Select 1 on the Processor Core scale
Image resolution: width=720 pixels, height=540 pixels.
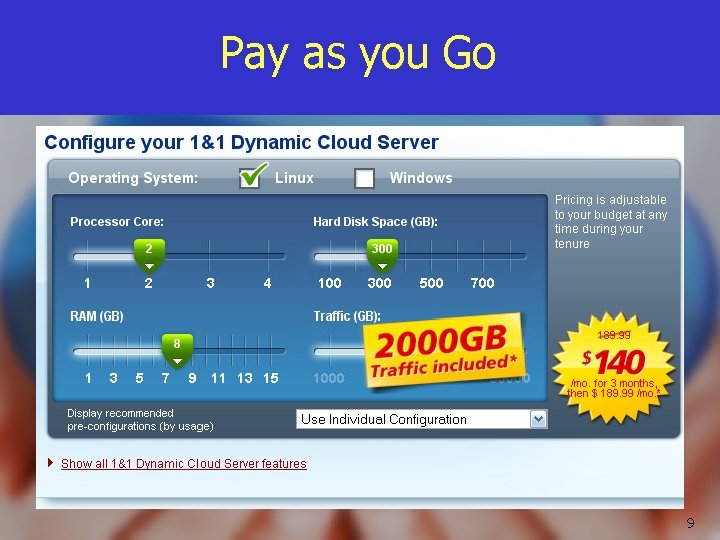[87, 283]
